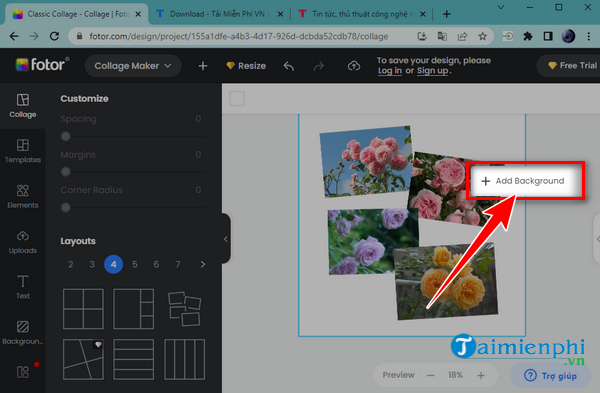Select layout count 7
The width and height of the screenshot is (600, 393).
178,264
